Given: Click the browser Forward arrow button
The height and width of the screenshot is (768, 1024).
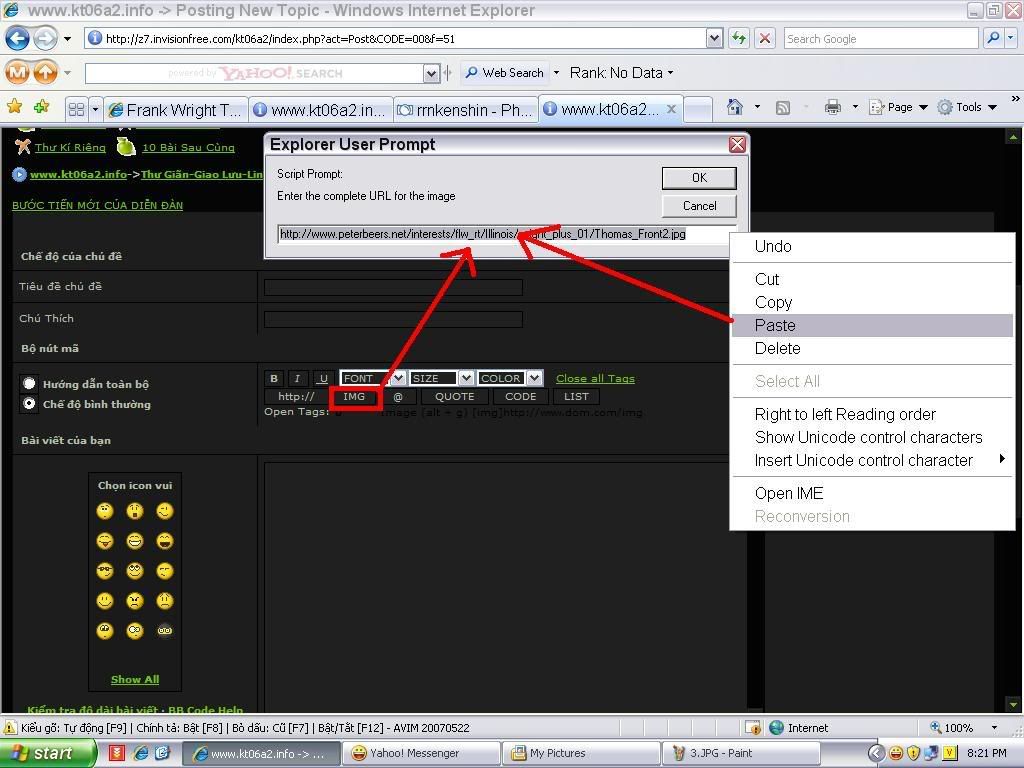Looking at the screenshot, I should [45, 39].
